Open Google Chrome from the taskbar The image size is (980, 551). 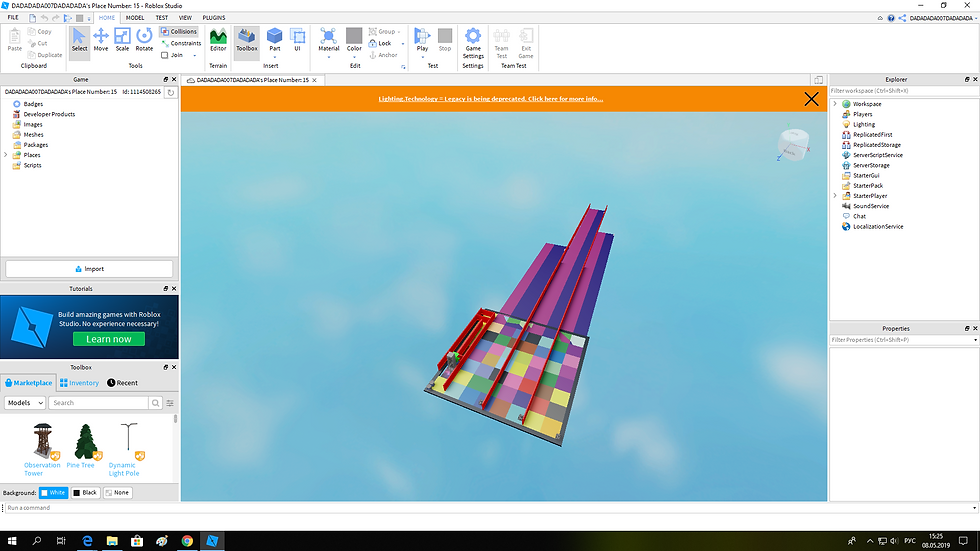coord(187,541)
